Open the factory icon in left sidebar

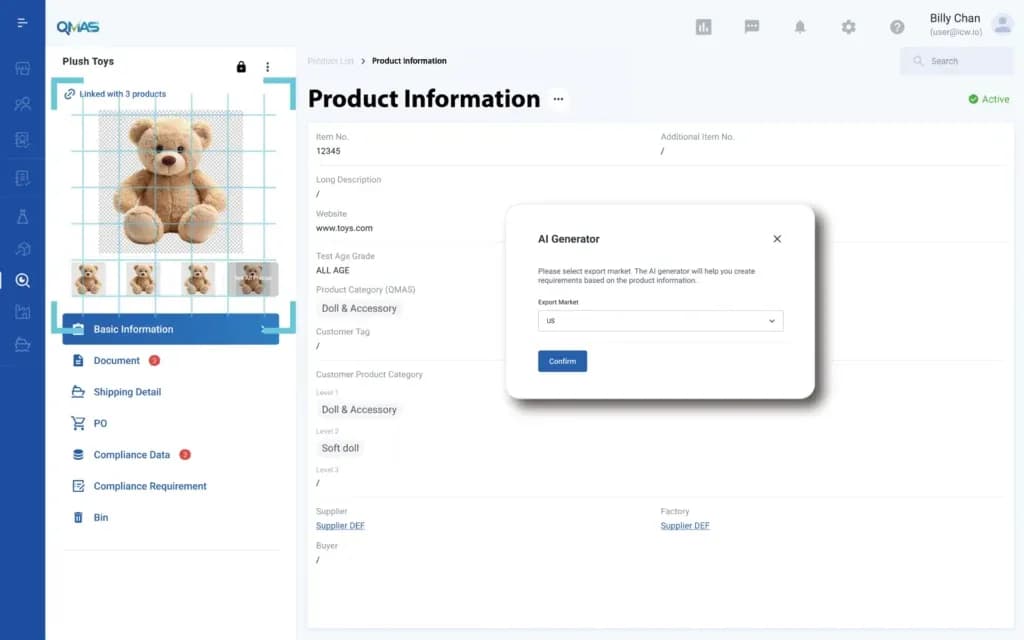(22, 312)
